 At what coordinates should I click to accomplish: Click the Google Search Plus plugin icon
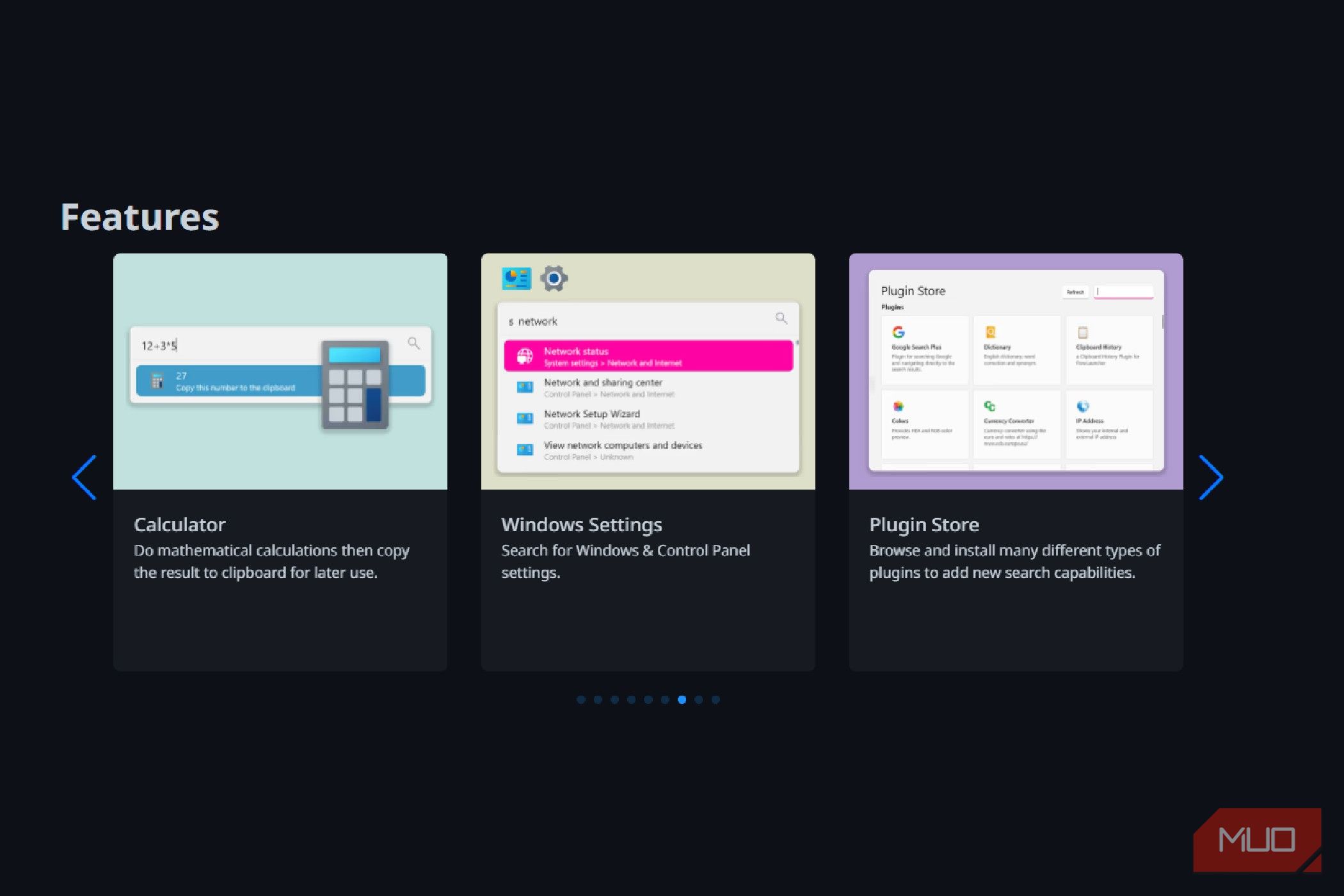click(x=899, y=332)
